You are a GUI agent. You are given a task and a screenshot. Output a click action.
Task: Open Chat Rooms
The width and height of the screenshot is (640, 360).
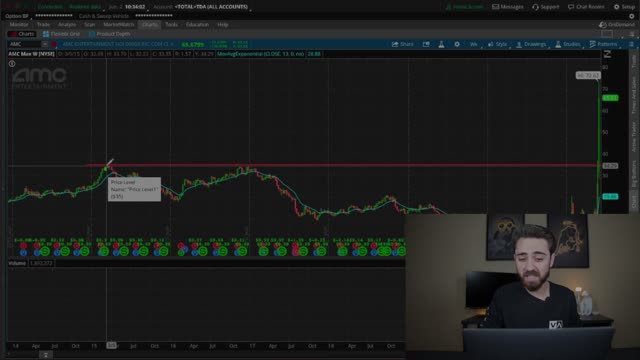586,7
